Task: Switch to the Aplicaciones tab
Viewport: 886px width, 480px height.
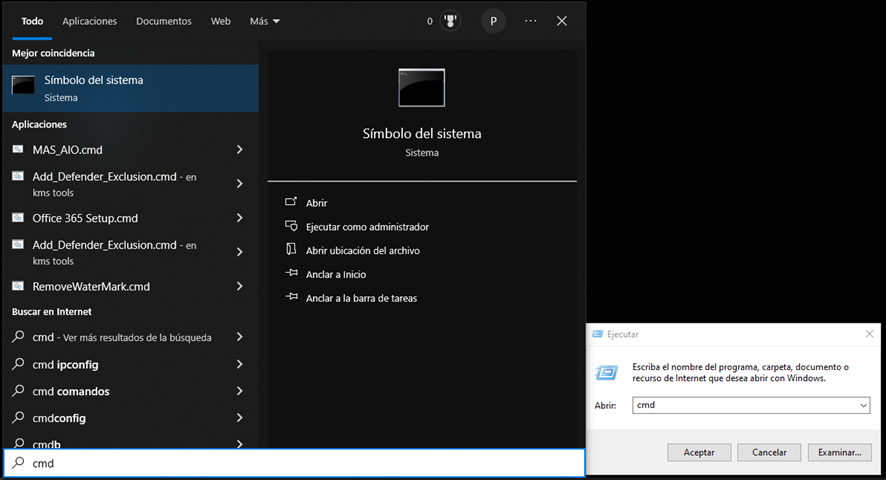Action: point(89,21)
